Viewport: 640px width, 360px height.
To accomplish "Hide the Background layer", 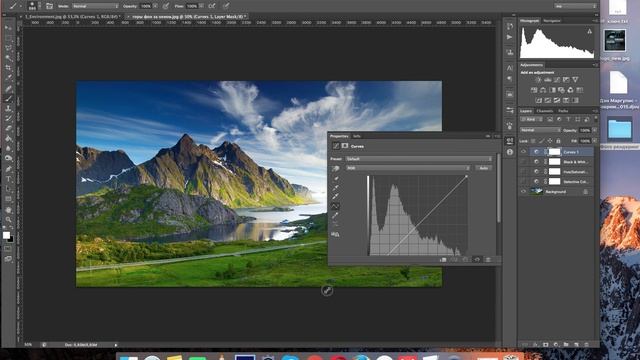I will (524, 191).
